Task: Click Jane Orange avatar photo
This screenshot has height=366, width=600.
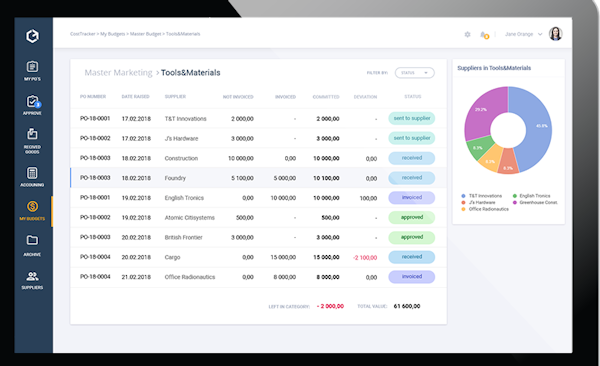Action: pyautogui.click(x=556, y=34)
